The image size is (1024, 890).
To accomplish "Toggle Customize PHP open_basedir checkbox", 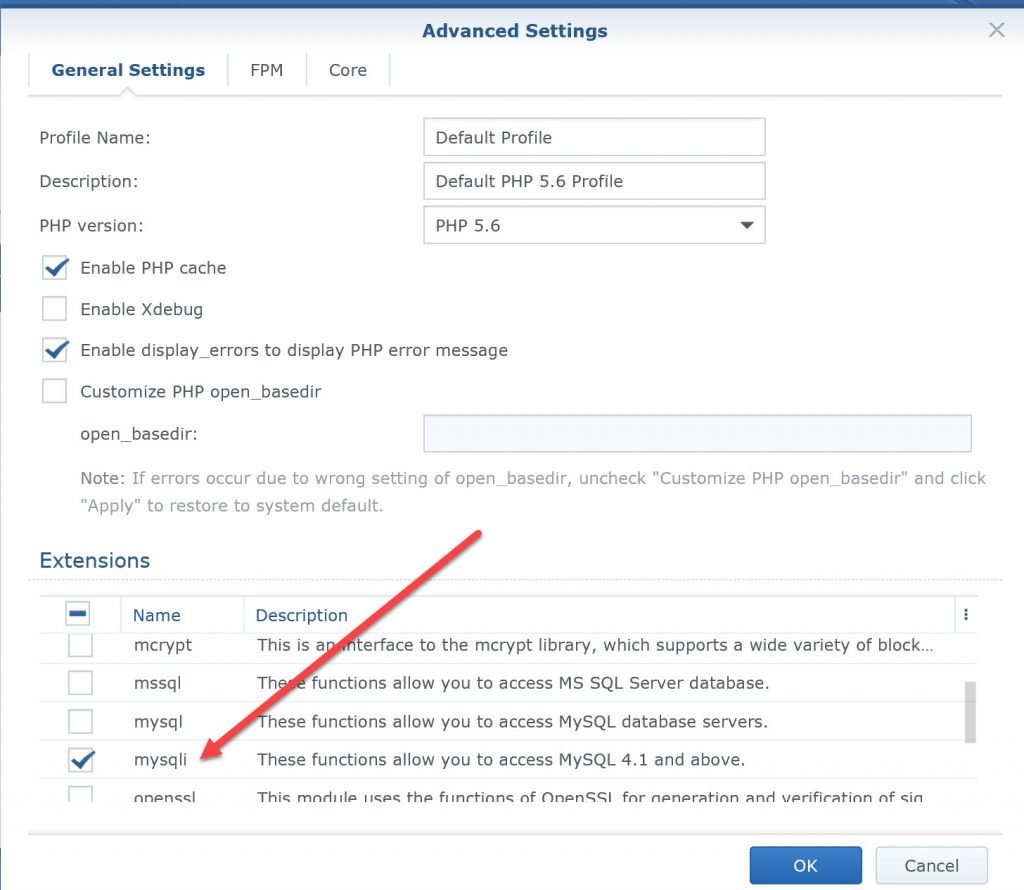I will coord(54,391).
